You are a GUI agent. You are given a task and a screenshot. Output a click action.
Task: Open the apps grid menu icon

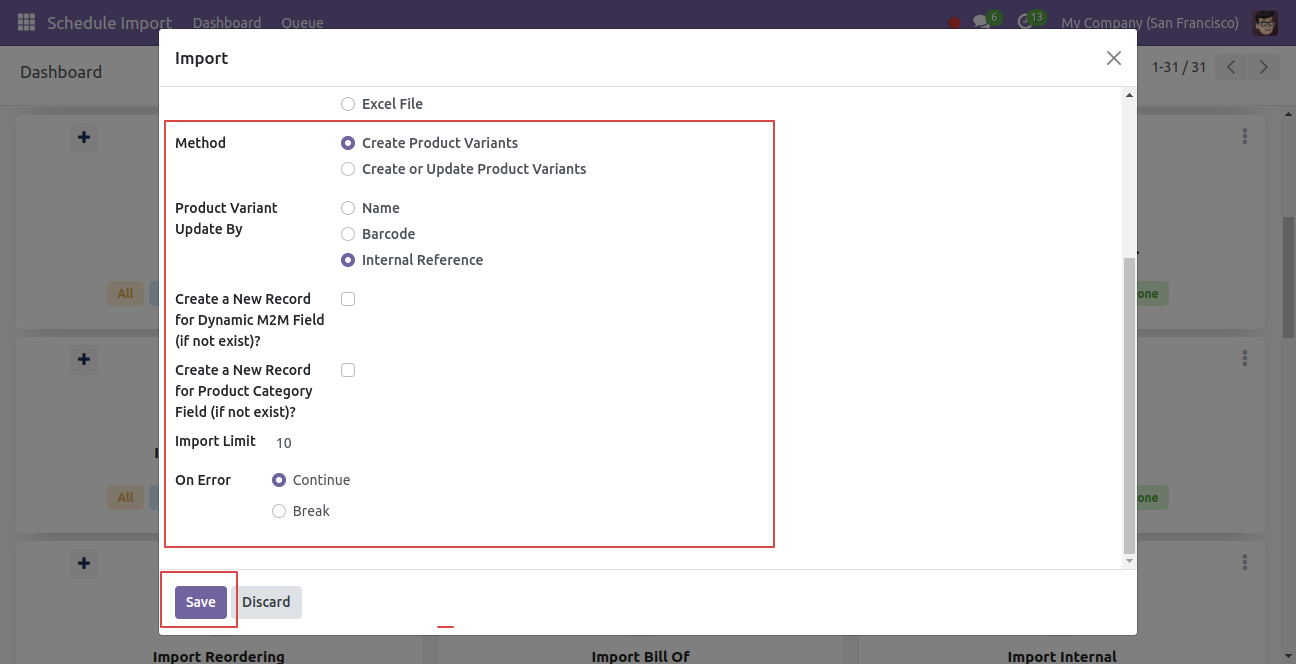pos(27,22)
